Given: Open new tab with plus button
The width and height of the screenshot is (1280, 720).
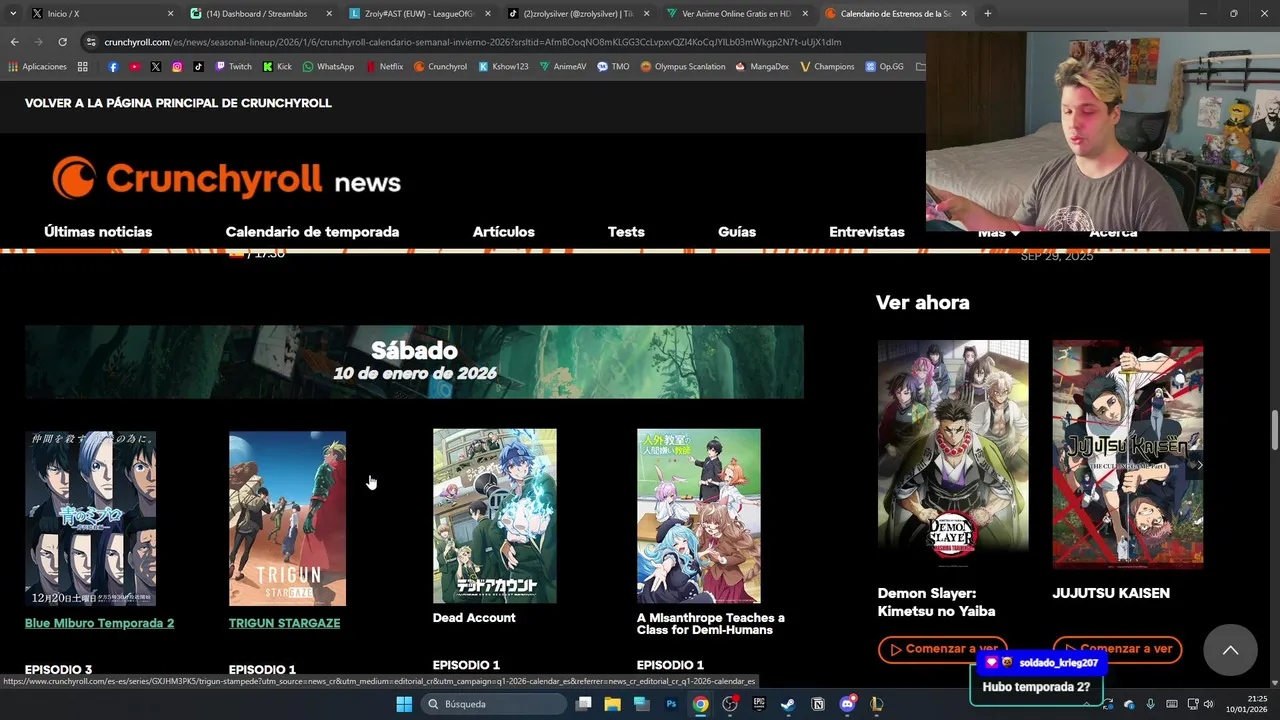Looking at the screenshot, I should pos(987,14).
